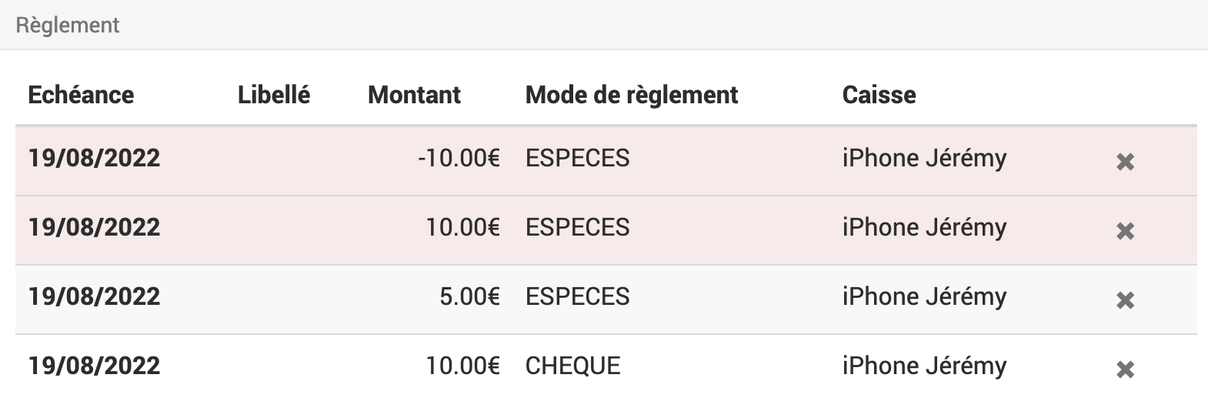The image size is (1208, 402).
Task: Delete the -10.00€ ESPECES payment row
Action: 1125,162
